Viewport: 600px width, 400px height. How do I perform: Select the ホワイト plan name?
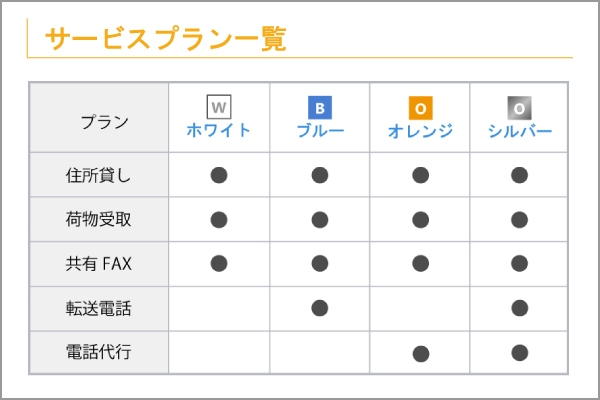(219, 130)
